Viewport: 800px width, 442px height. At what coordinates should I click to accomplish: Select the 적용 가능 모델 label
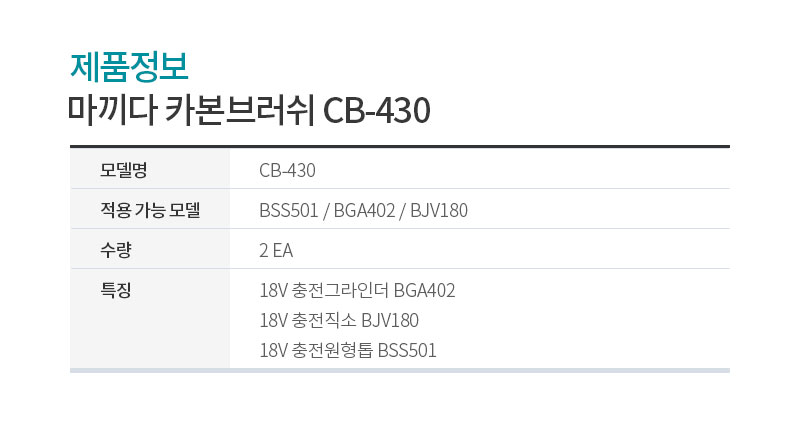(x=150, y=210)
